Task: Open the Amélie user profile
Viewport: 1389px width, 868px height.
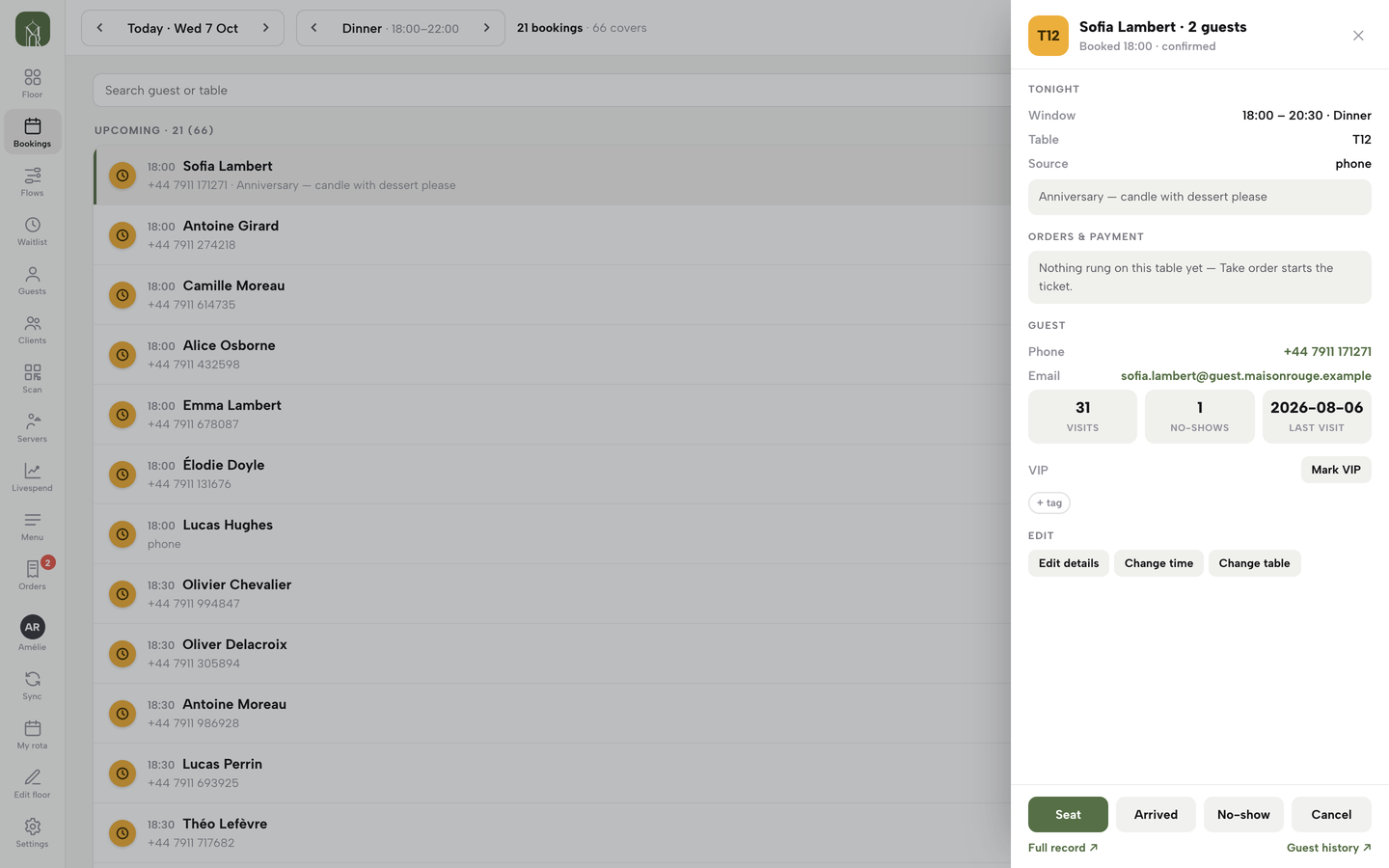Action: 33,633
